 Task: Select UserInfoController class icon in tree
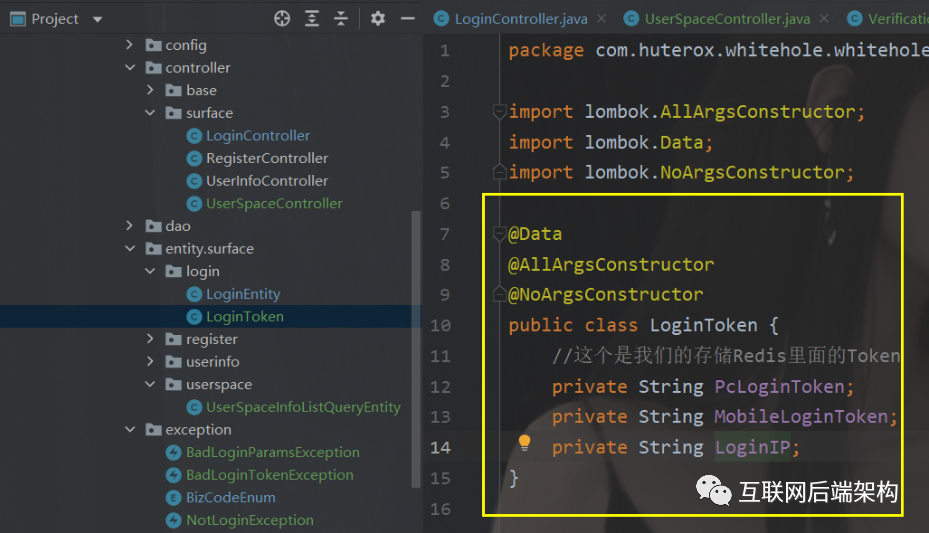(194, 181)
